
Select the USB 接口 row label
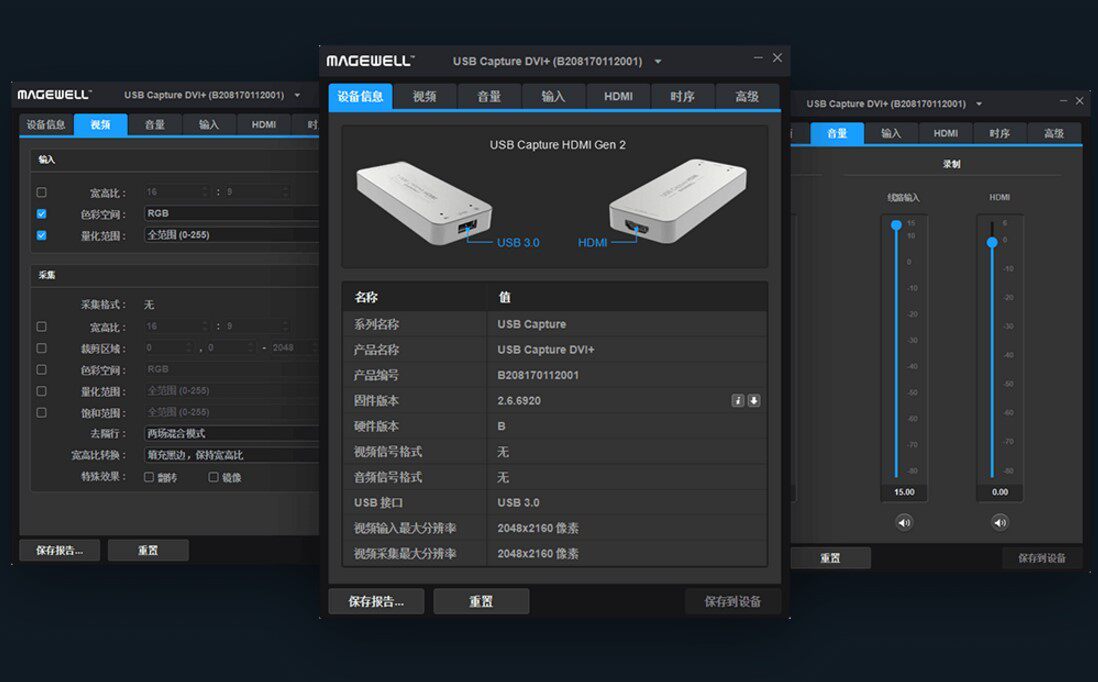point(378,503)
